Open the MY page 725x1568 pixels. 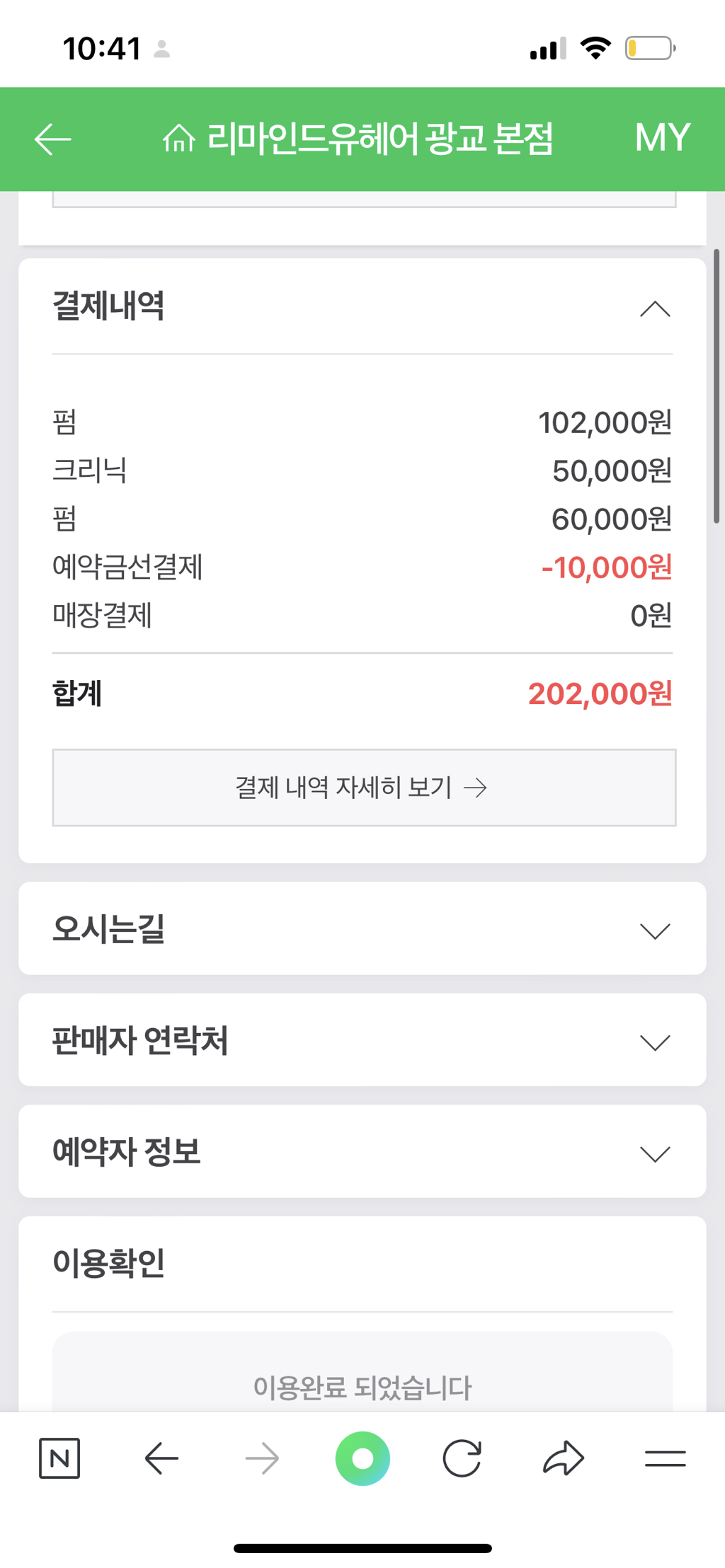662,138
